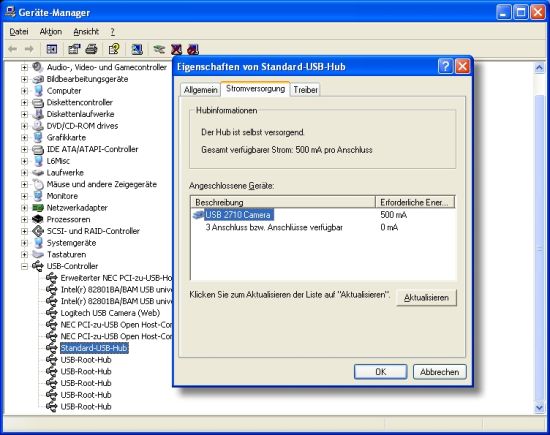The image size is (550, 435).
Task: Click the Grafikkarte category icon
Action: 38,137
